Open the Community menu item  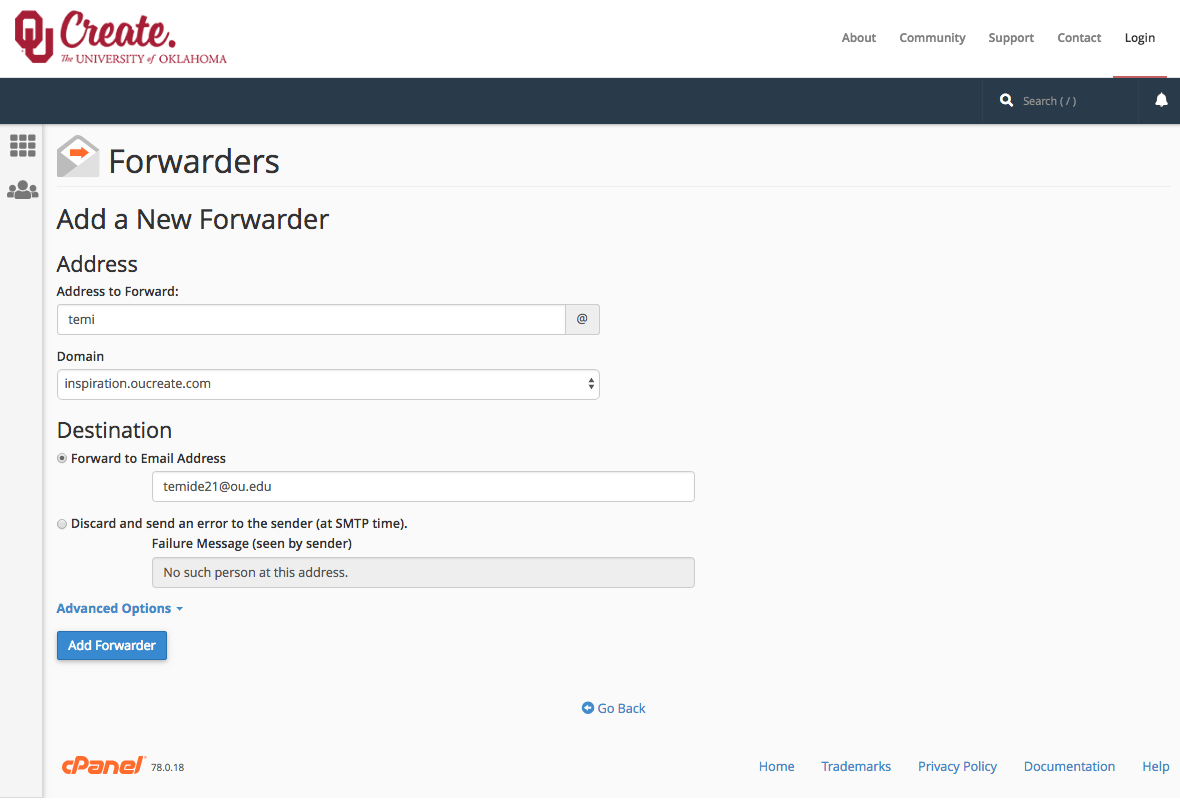click(x=931, y=38)
